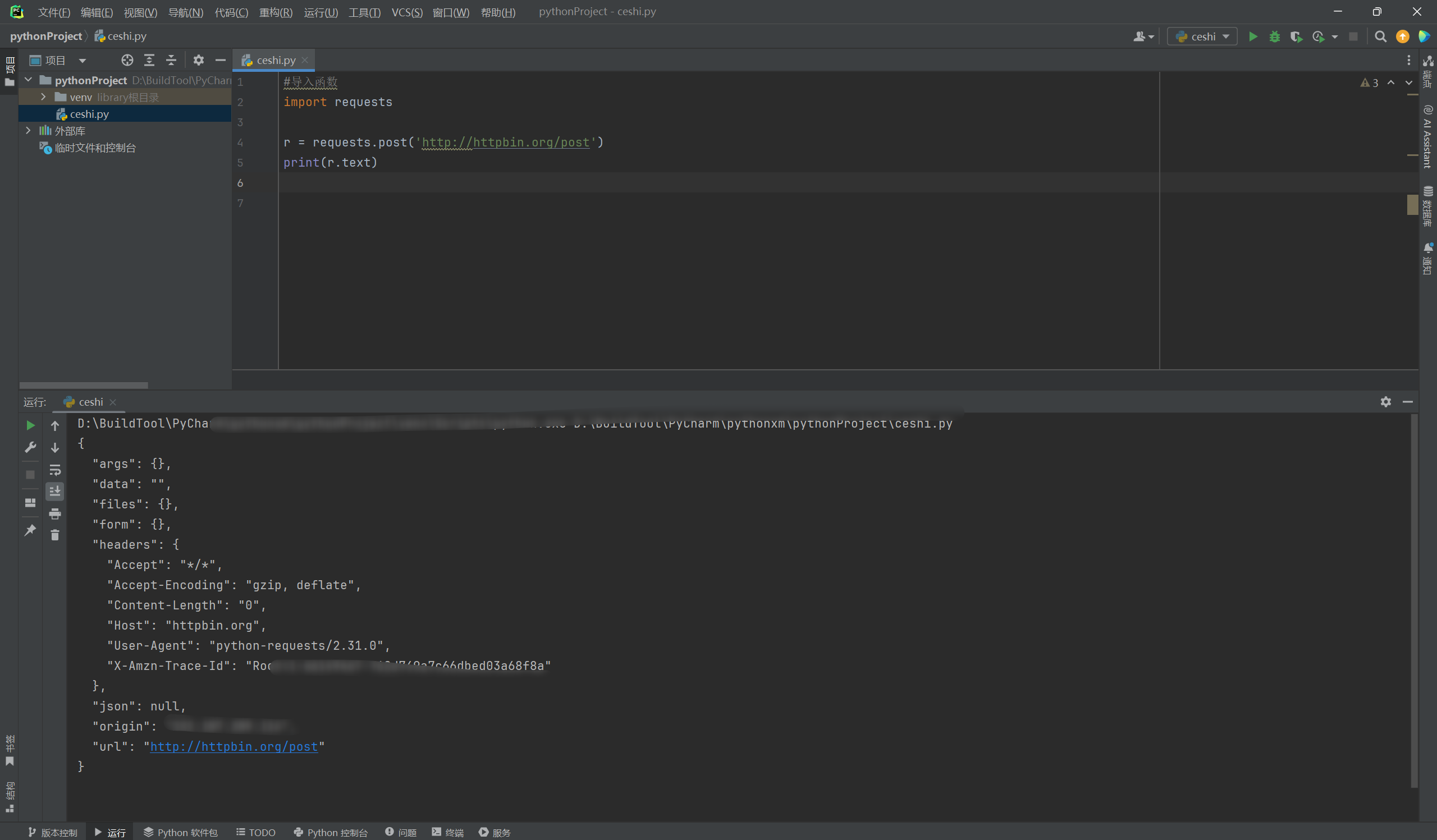The image size is (1437, 840).
Task: Open notifications side tool window
Action: pos(1427,258)
